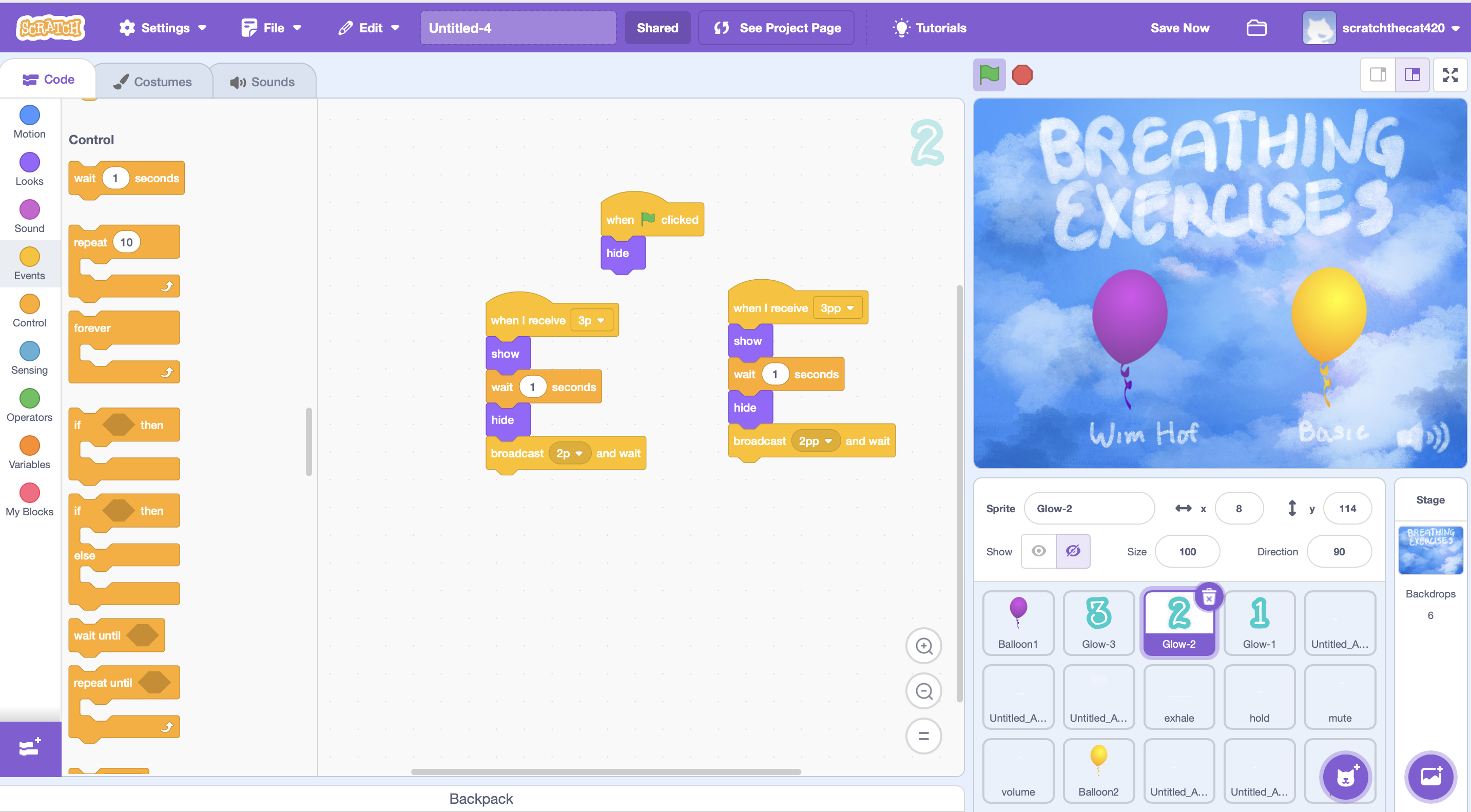1471x812 pixels.
Task: Zoom out of the code workspace
Action: point(923,691)
